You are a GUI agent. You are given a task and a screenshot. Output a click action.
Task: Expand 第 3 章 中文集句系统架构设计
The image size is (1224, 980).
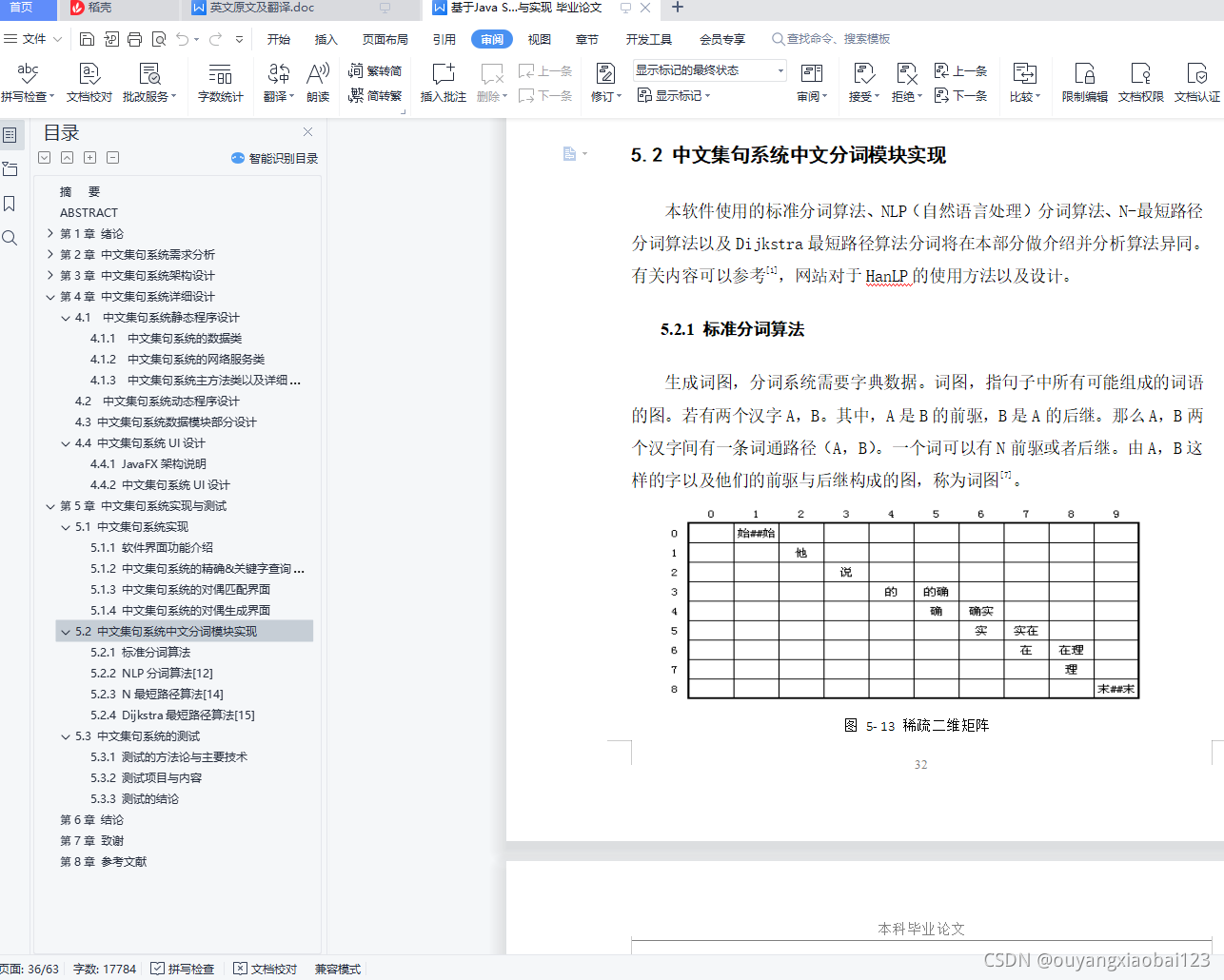[50, 275]
